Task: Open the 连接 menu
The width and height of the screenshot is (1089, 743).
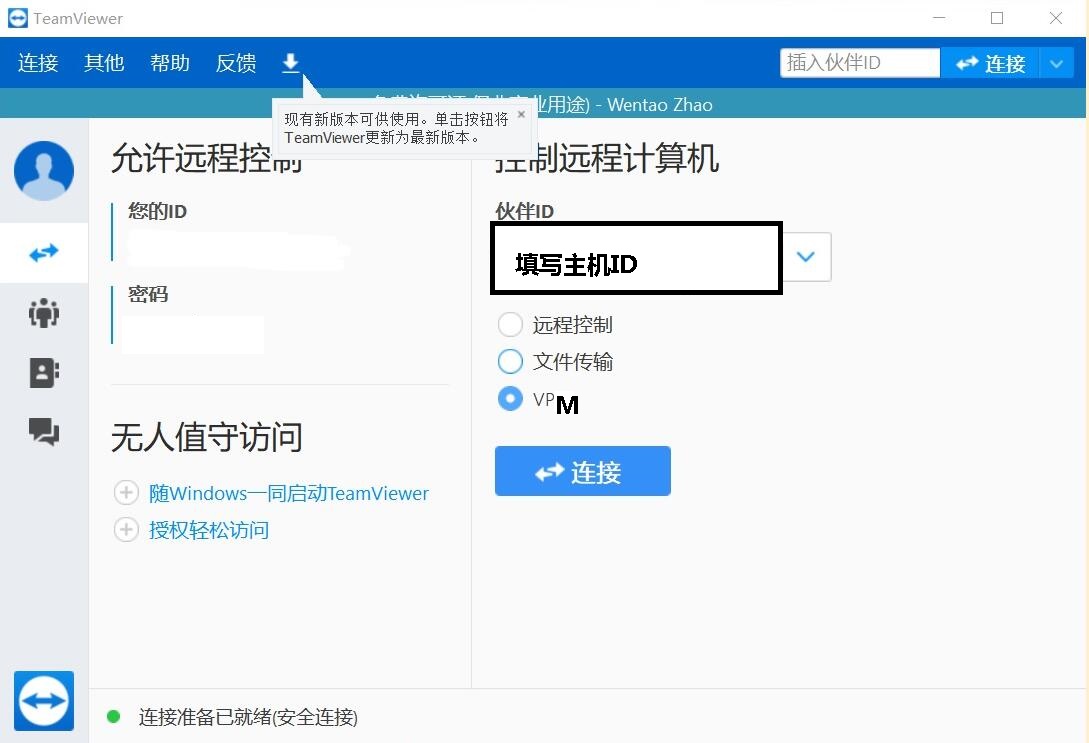Action: pos(37,62)
